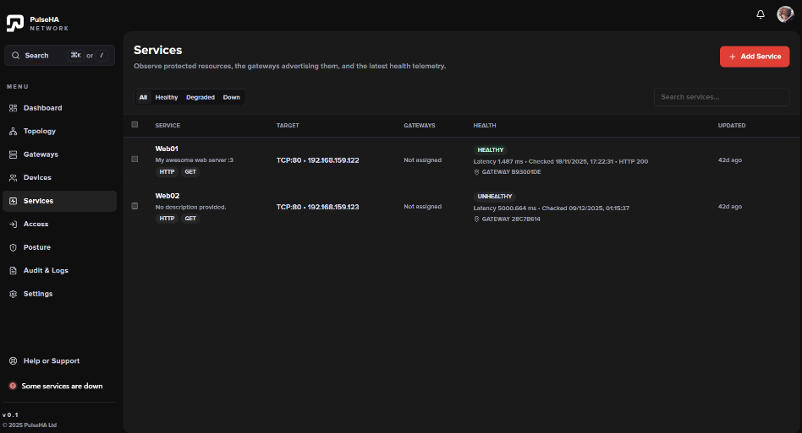Click the Search services input field

tap(722, 97)
